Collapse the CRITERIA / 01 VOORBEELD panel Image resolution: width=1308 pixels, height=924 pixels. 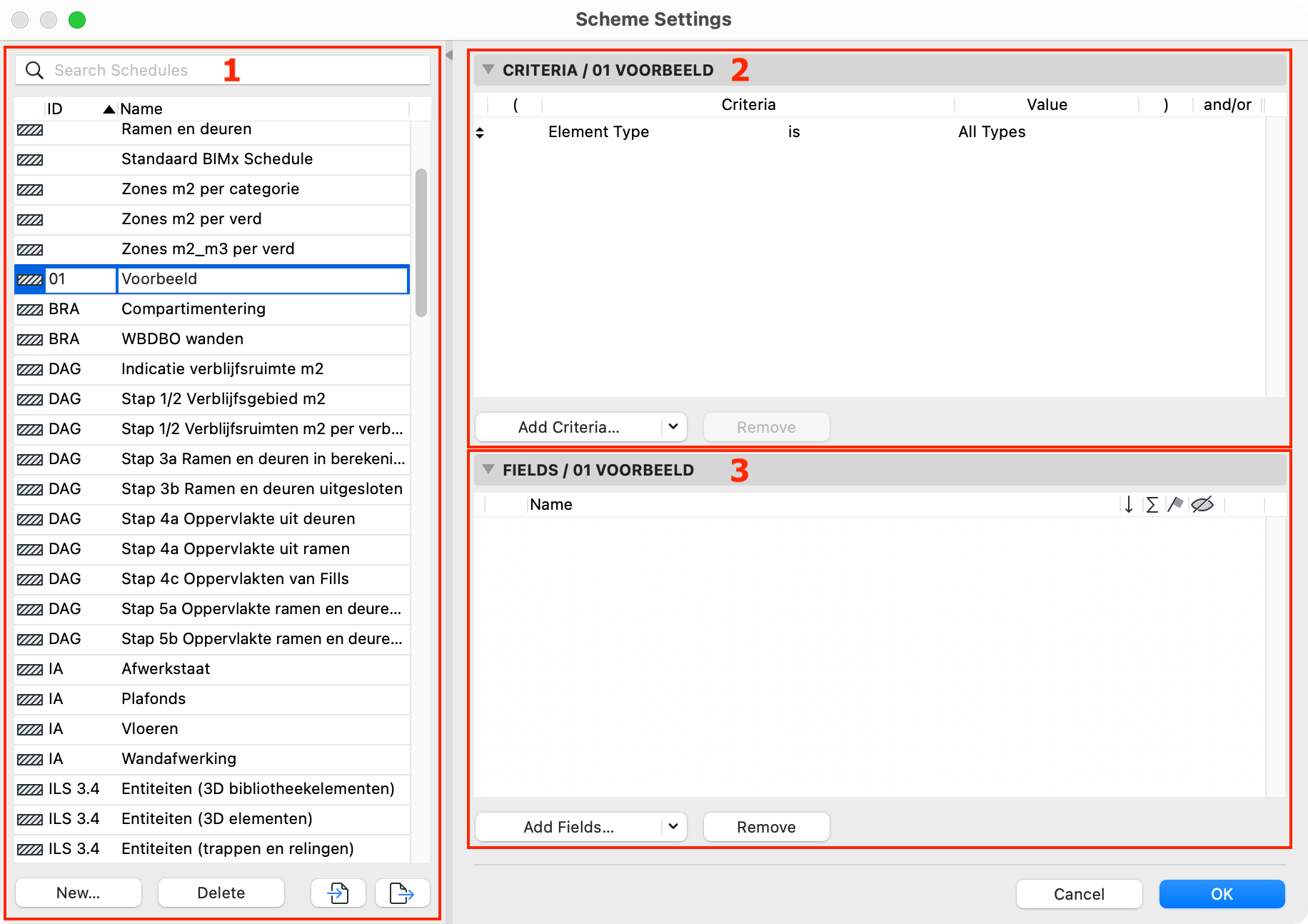click(488, 69)
